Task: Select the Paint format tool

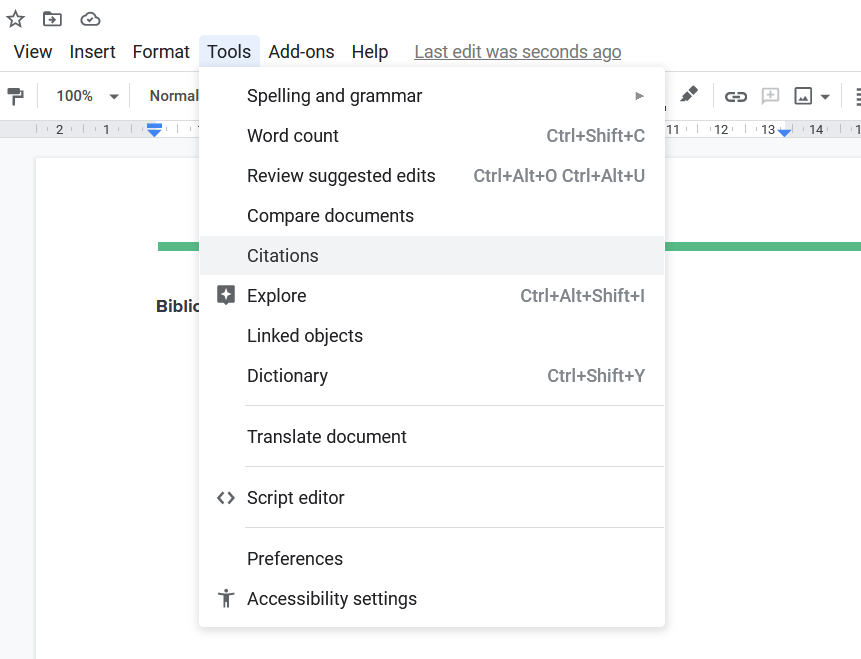Action: coord(16,95)
